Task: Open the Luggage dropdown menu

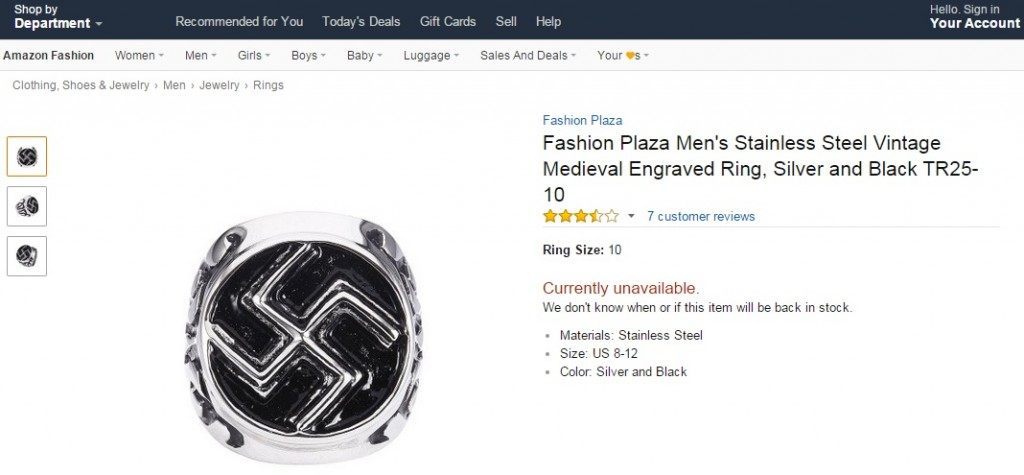Action: [x=431, y=56]
